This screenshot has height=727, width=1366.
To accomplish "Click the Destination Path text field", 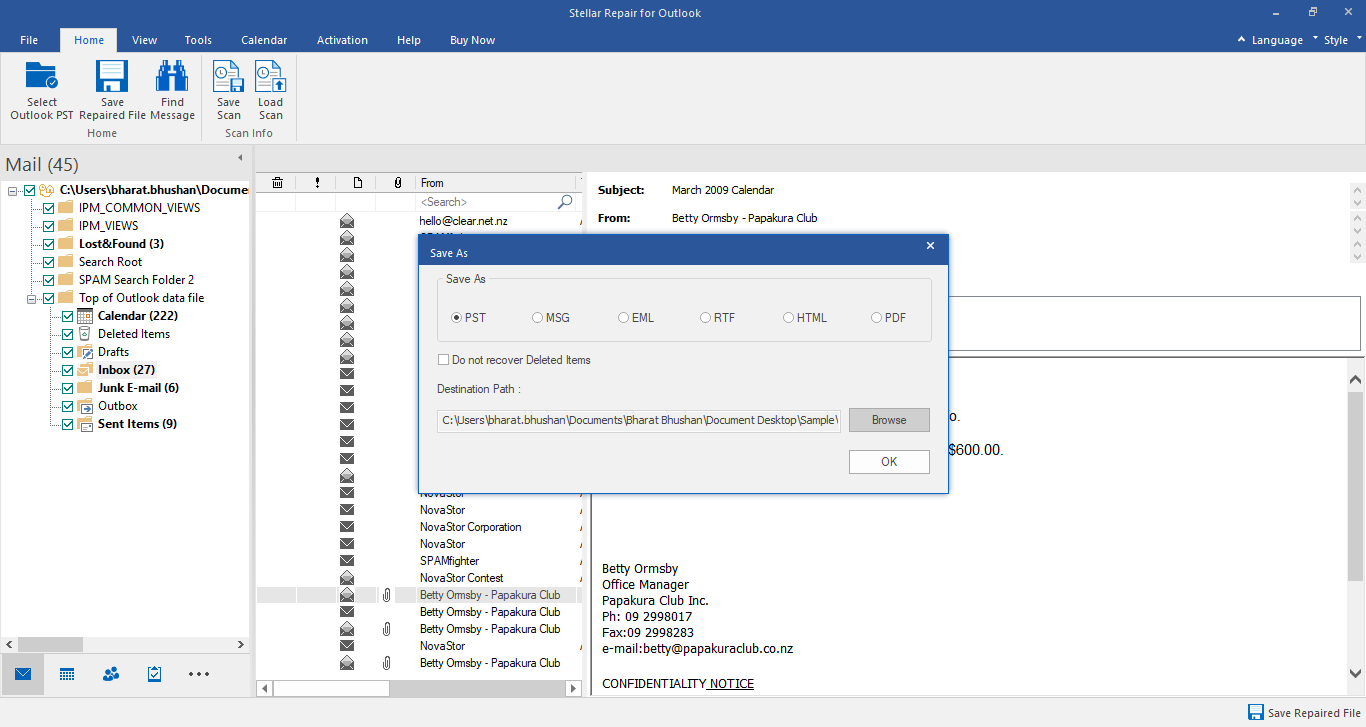I will [639, 420].
